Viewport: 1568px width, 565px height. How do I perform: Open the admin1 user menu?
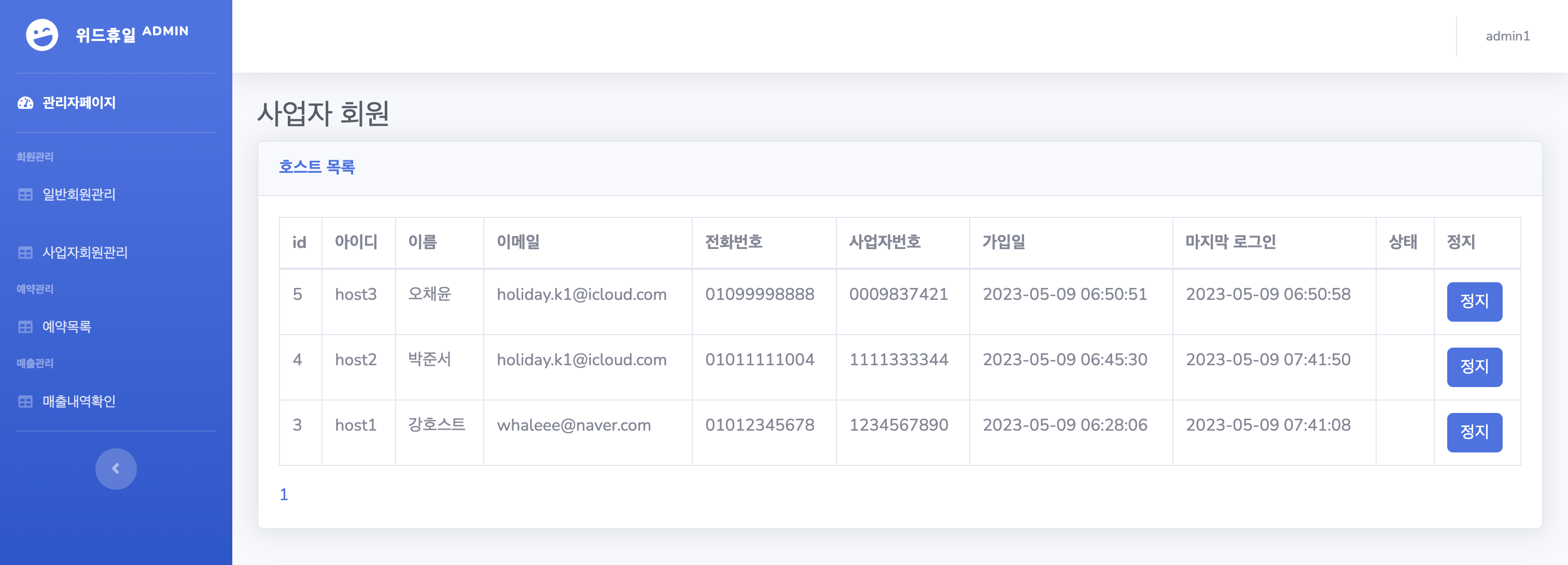point(1508,36)
